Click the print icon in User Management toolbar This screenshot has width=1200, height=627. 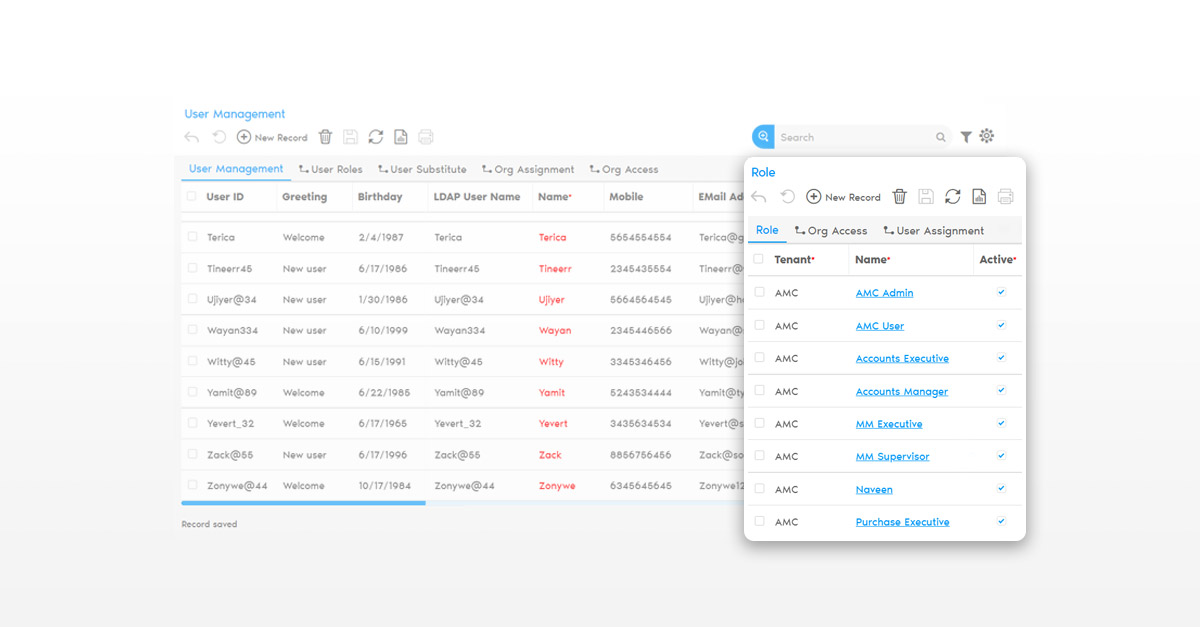pos(426,137)
